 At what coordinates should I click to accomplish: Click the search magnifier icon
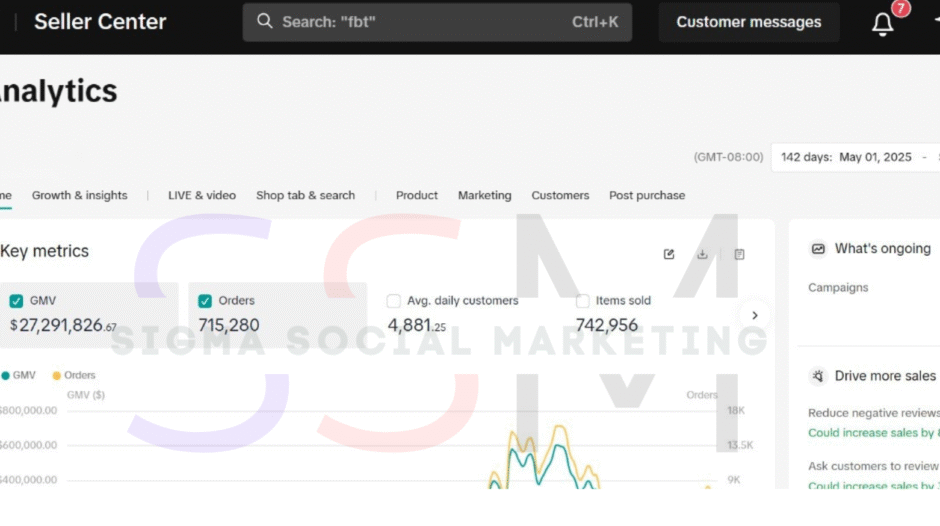click(264, 21)
